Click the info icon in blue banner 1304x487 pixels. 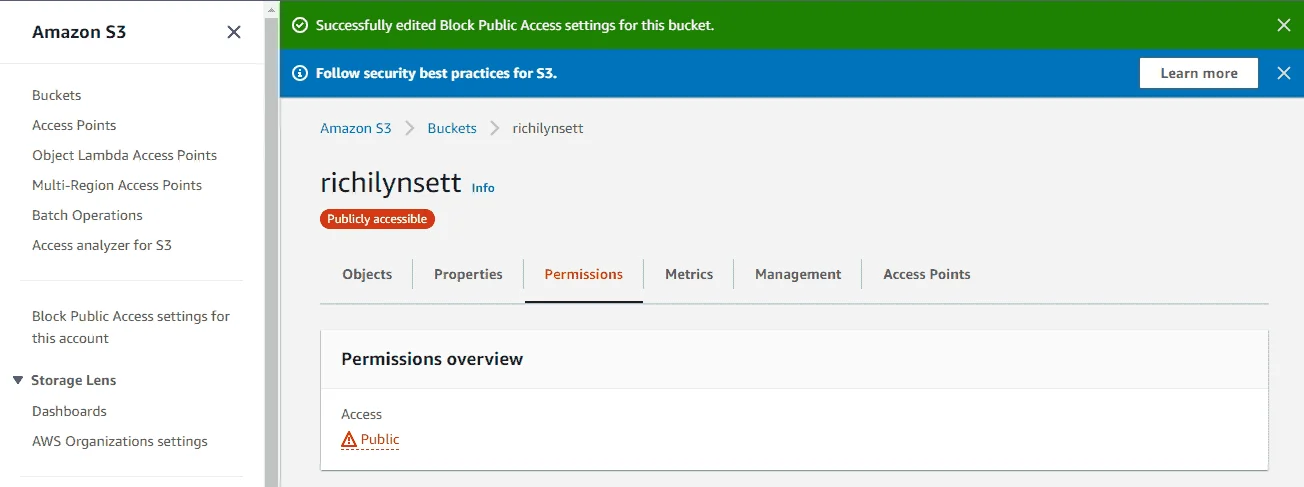(x=299, y=73)
